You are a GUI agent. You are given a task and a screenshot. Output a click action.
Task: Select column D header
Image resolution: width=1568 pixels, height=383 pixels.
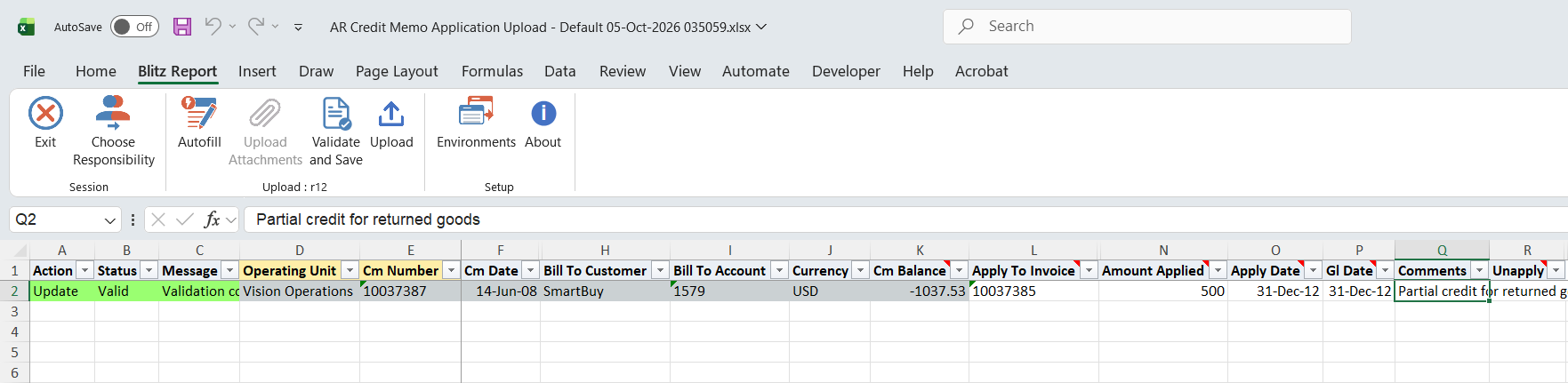tap(300, 250)
